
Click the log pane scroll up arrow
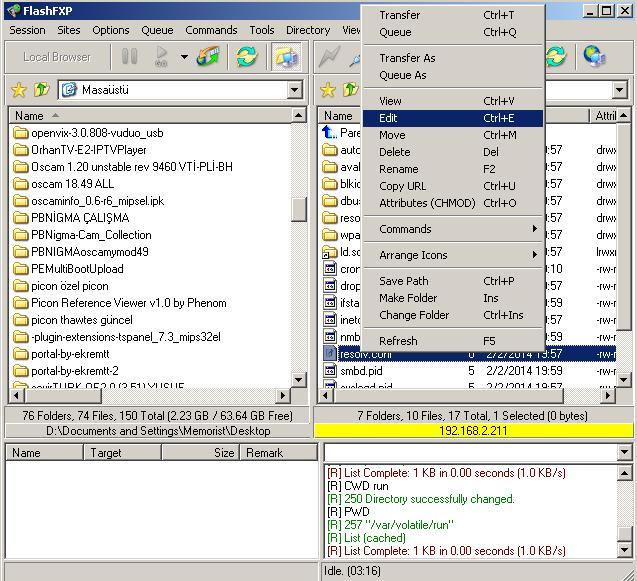pyautogui.click(x=624, y=473)
